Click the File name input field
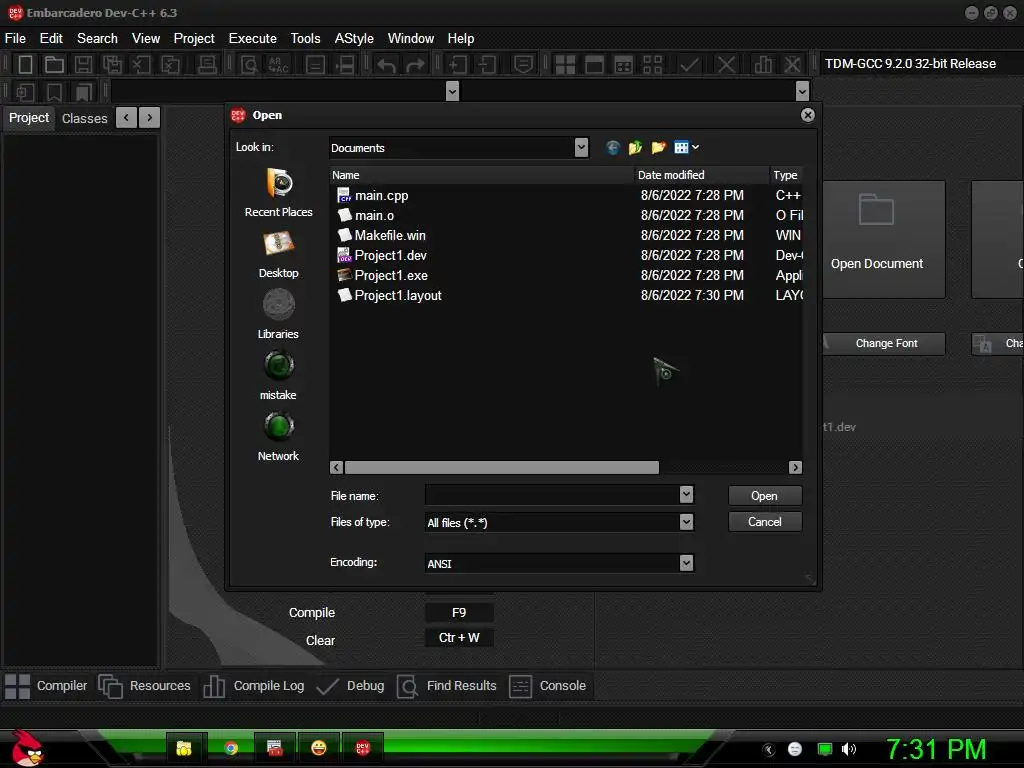The height and width of the screenshot is (768, 1024). tap(552, 495)
